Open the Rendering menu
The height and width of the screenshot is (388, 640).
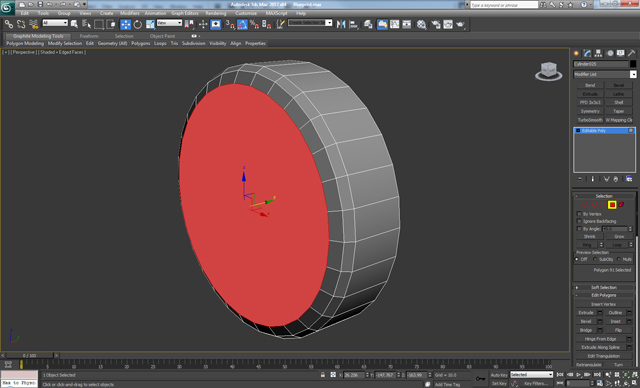[x=216, y=13]
